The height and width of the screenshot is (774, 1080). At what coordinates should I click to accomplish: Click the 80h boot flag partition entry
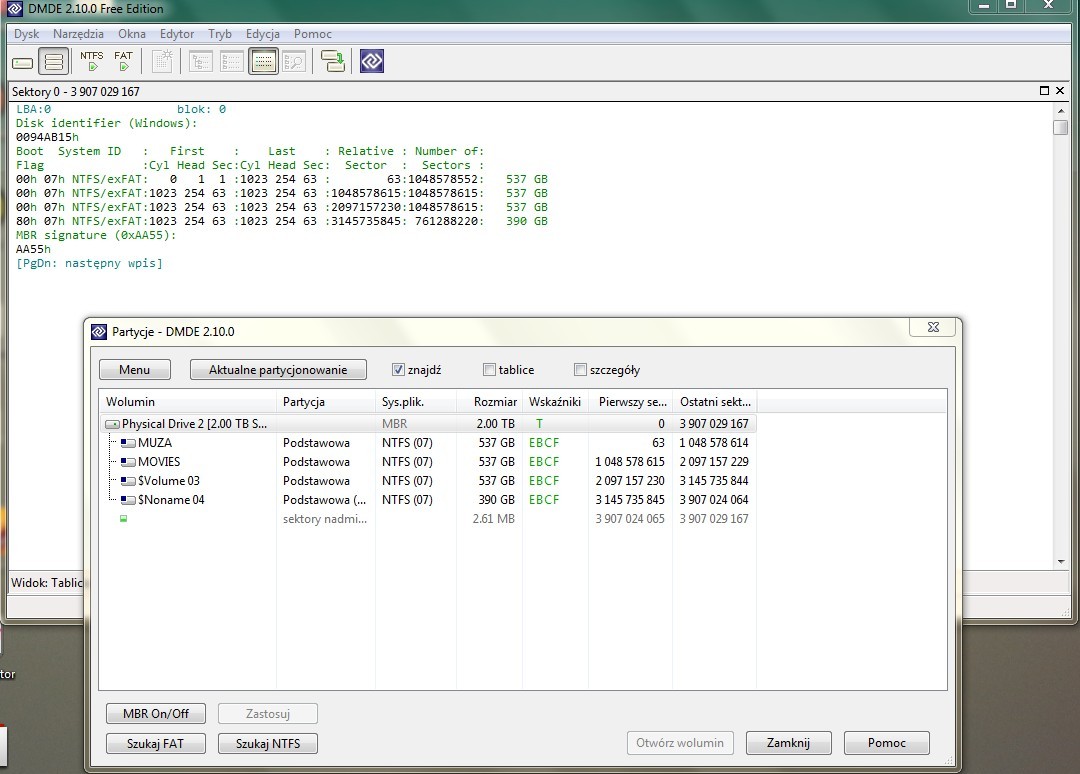pyautogui.click(x=282, y=221)
